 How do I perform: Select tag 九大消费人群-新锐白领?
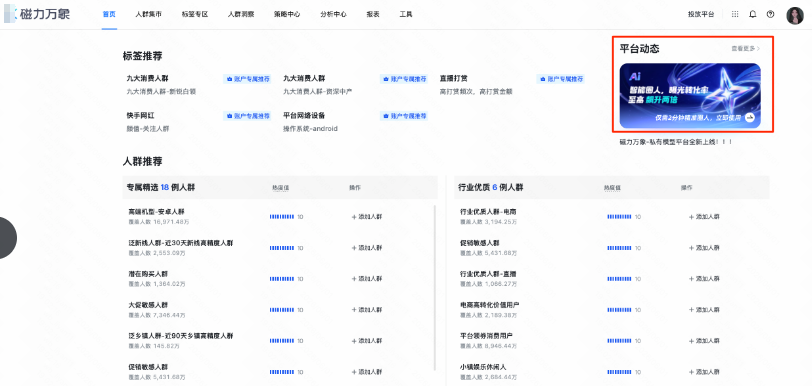click(161, 92)
